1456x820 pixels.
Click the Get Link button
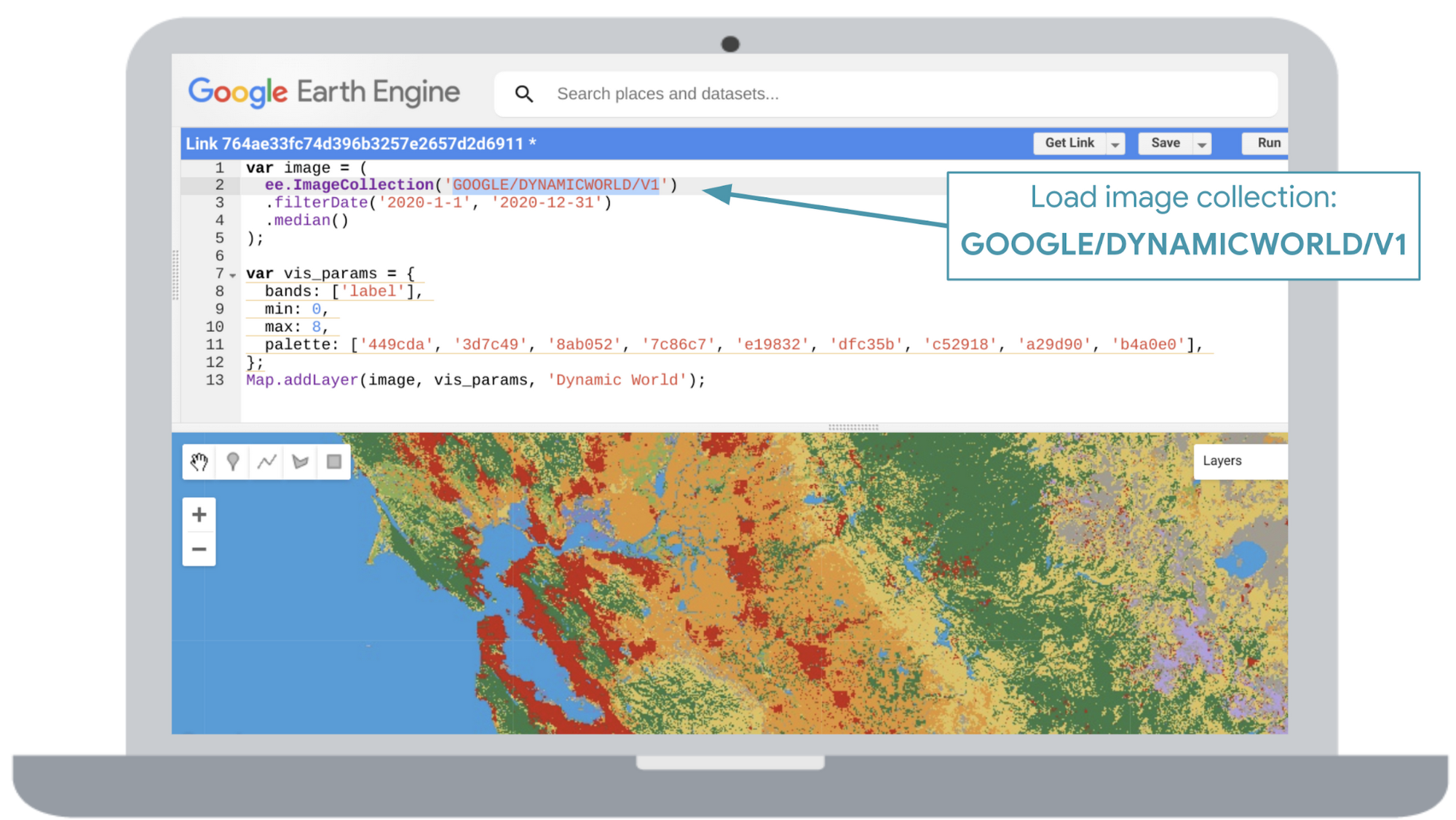tap(1069, 143)
